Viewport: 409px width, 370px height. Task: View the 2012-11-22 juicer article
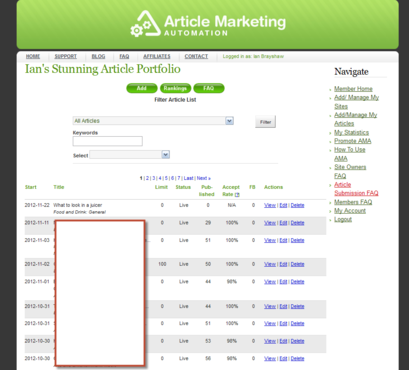270,205
